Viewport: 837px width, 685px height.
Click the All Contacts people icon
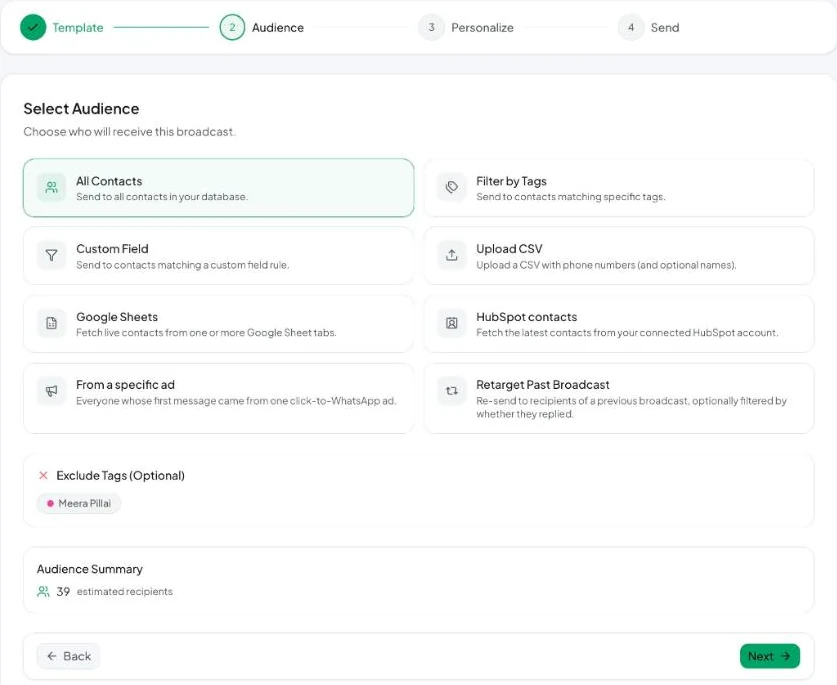51,187
